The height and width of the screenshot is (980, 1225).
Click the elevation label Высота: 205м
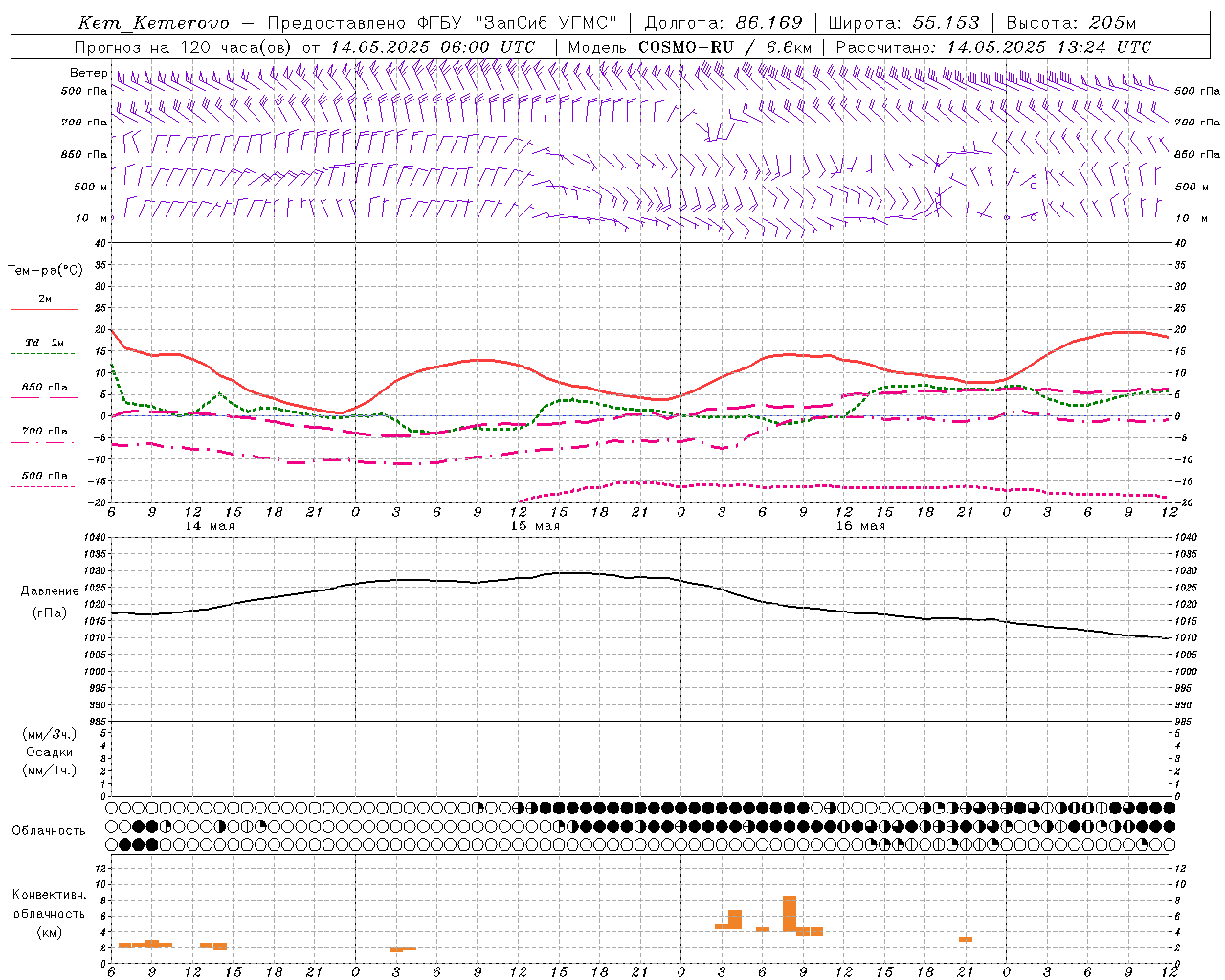(1072, 23)
